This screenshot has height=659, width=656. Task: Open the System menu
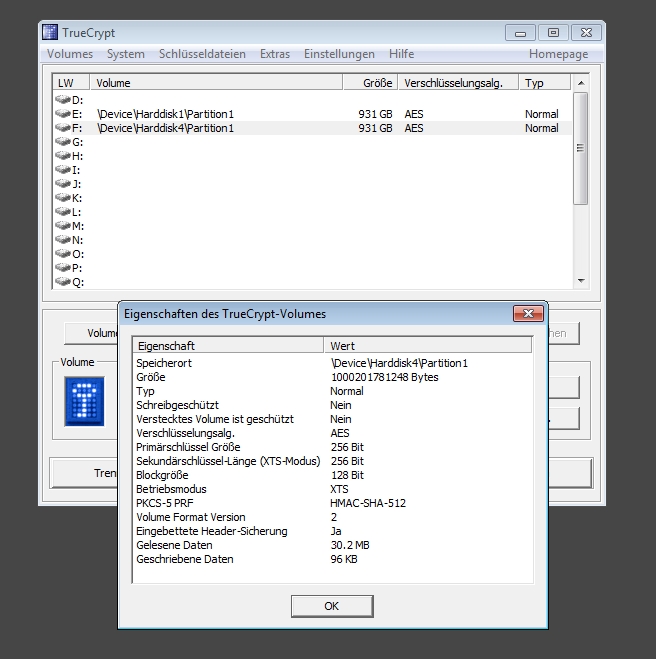pyautogui.click(x=126, y=54)
